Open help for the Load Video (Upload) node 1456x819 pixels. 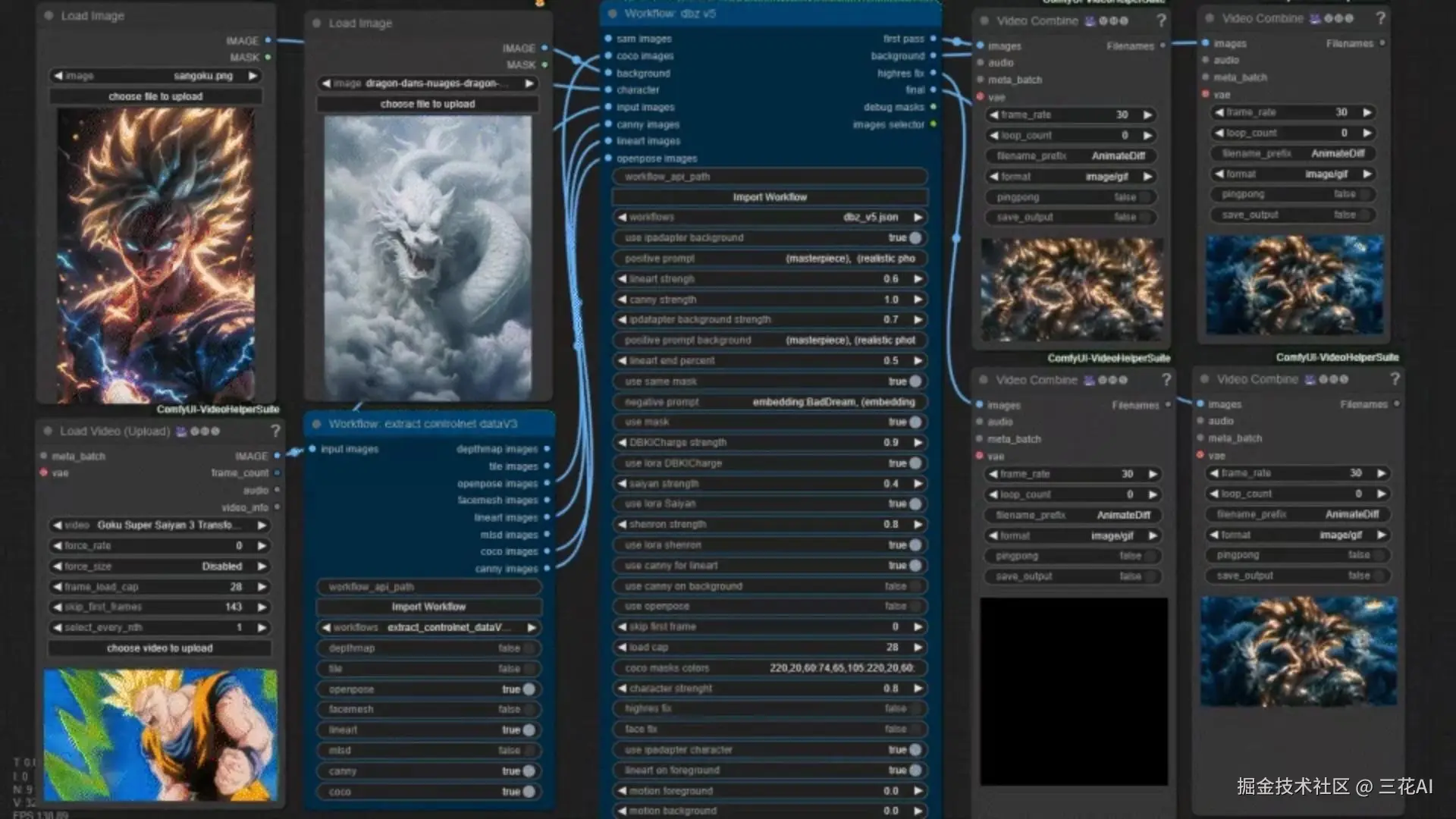point(275,431)
